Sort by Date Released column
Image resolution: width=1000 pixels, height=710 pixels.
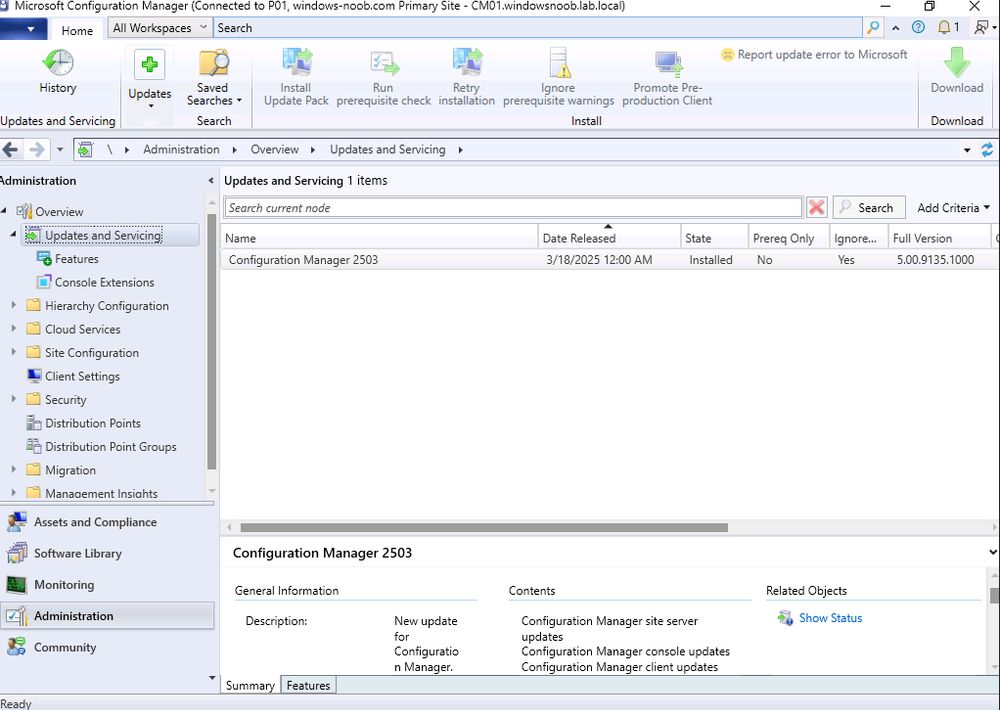pos(609,238)
